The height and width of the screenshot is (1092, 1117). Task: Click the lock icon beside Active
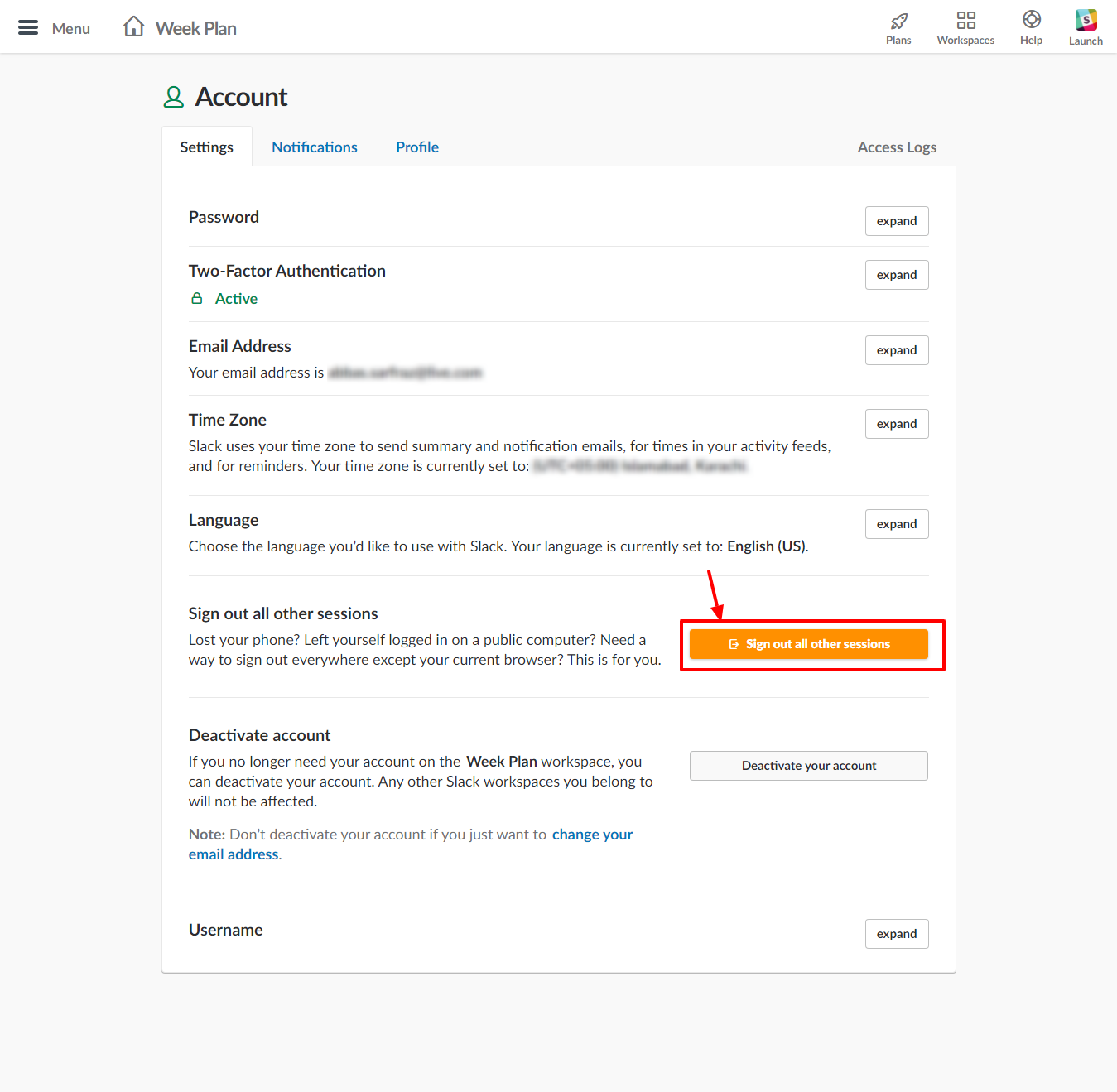tap(197, 298)
